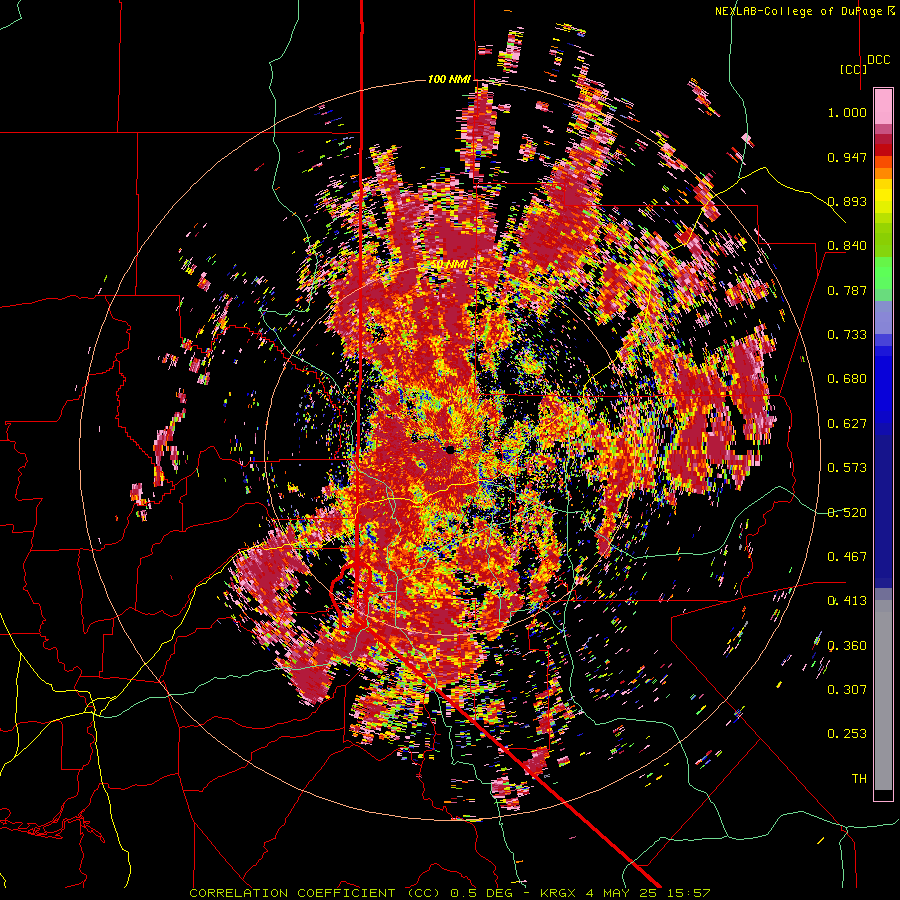900x900 pixels.
Task: Pick the bright green band on the color bar
Action: [883, 274]
